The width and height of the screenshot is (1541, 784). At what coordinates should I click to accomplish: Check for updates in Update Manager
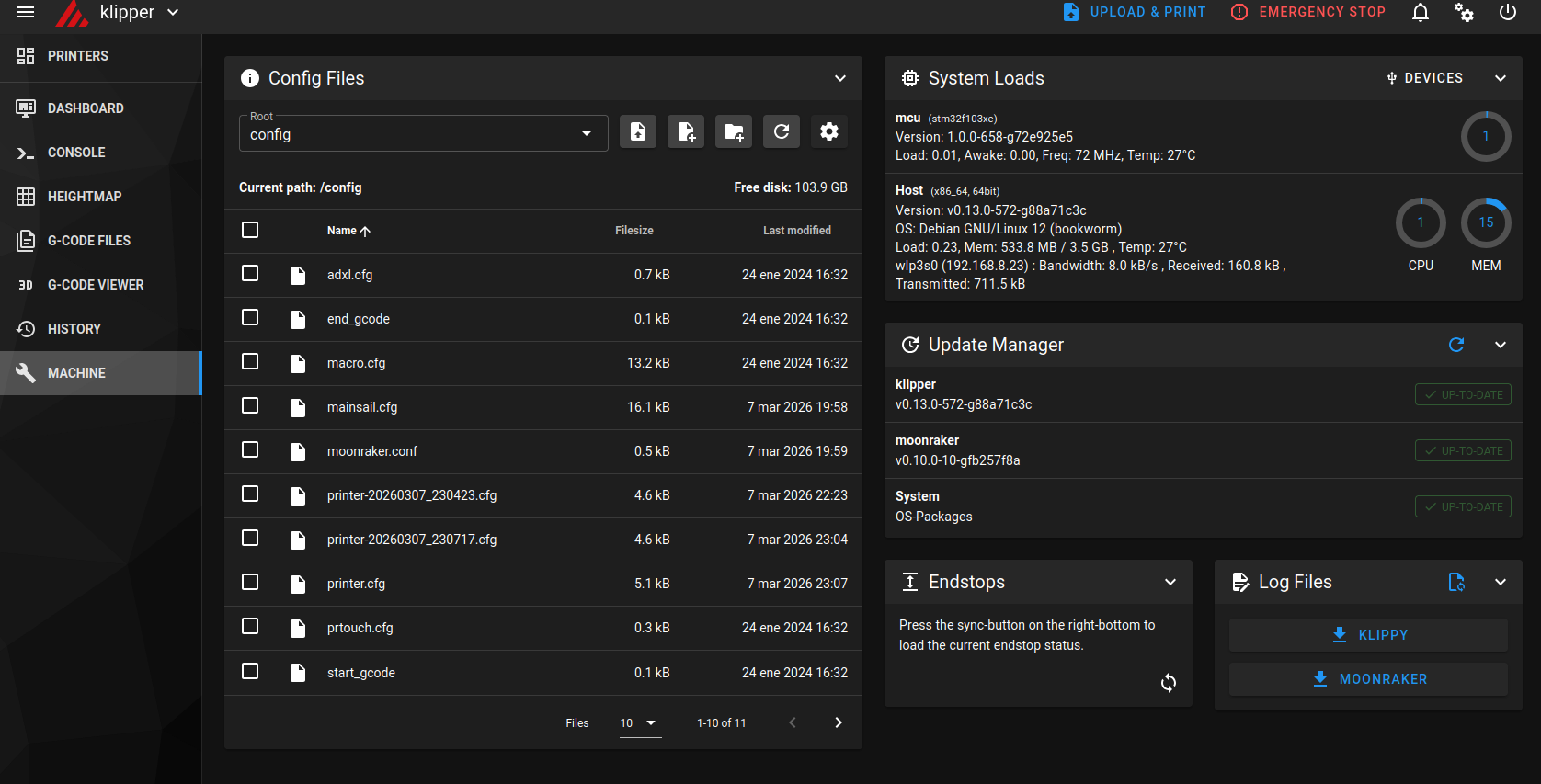(1456, 345)
